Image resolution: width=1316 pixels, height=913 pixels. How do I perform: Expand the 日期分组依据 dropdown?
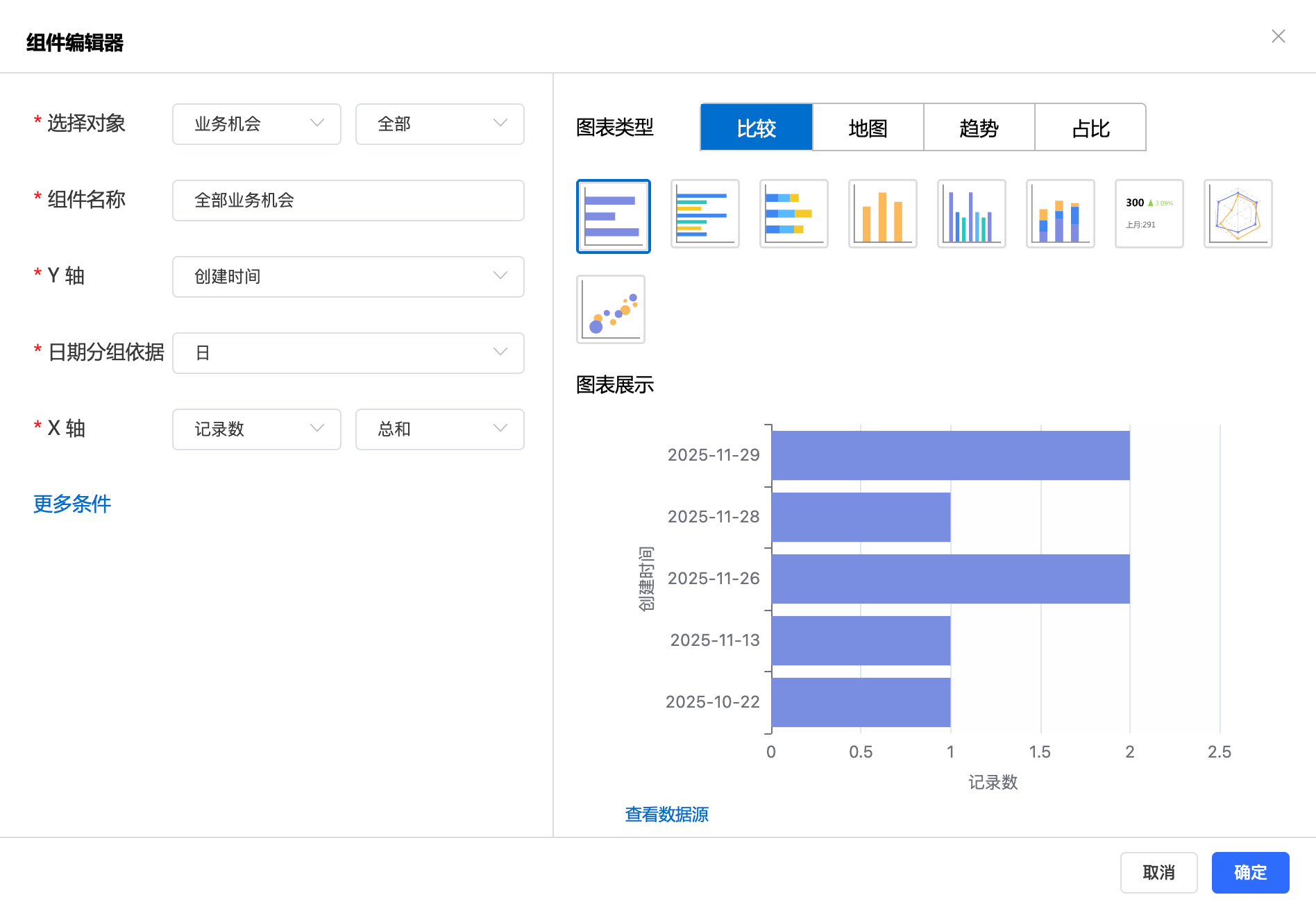(348, 353)
